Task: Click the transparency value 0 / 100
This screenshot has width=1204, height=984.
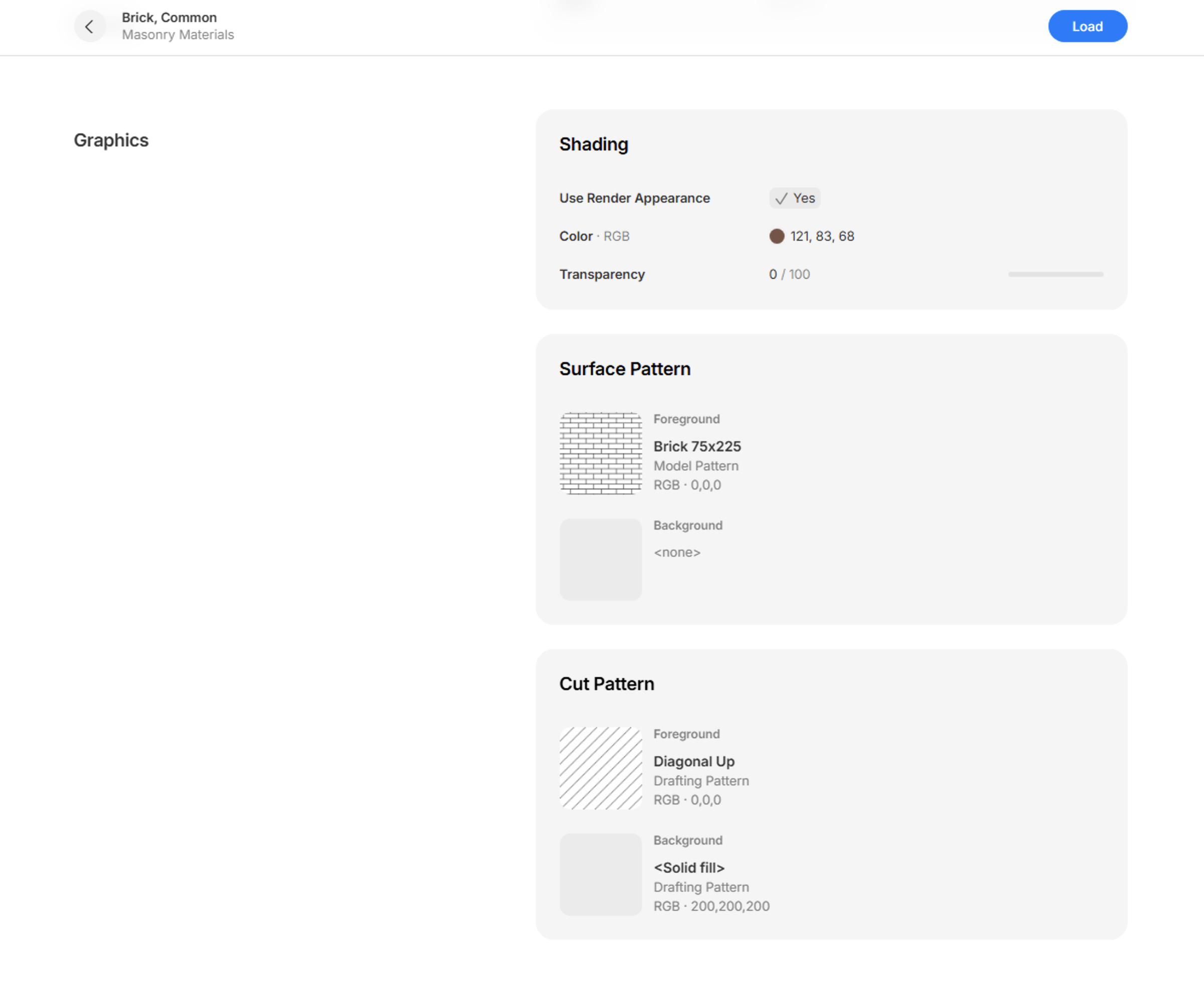Action: (x=789, y=274)
